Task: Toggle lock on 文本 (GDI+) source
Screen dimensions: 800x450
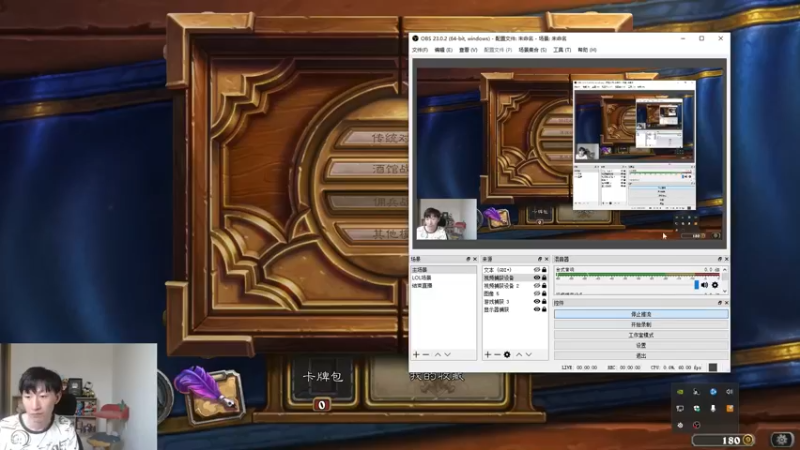Action: coord(544,270)
